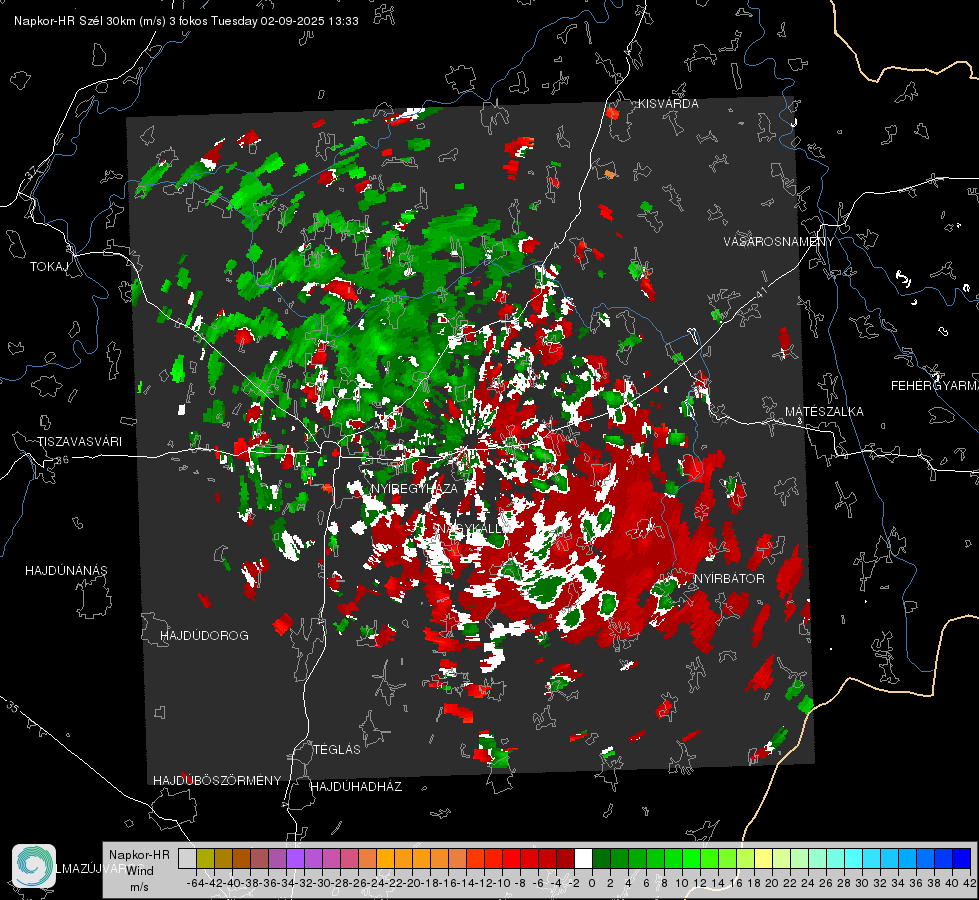The image size is (979, 900).
Task: Pick the olive swatch above -64
Action: [205, 858]
